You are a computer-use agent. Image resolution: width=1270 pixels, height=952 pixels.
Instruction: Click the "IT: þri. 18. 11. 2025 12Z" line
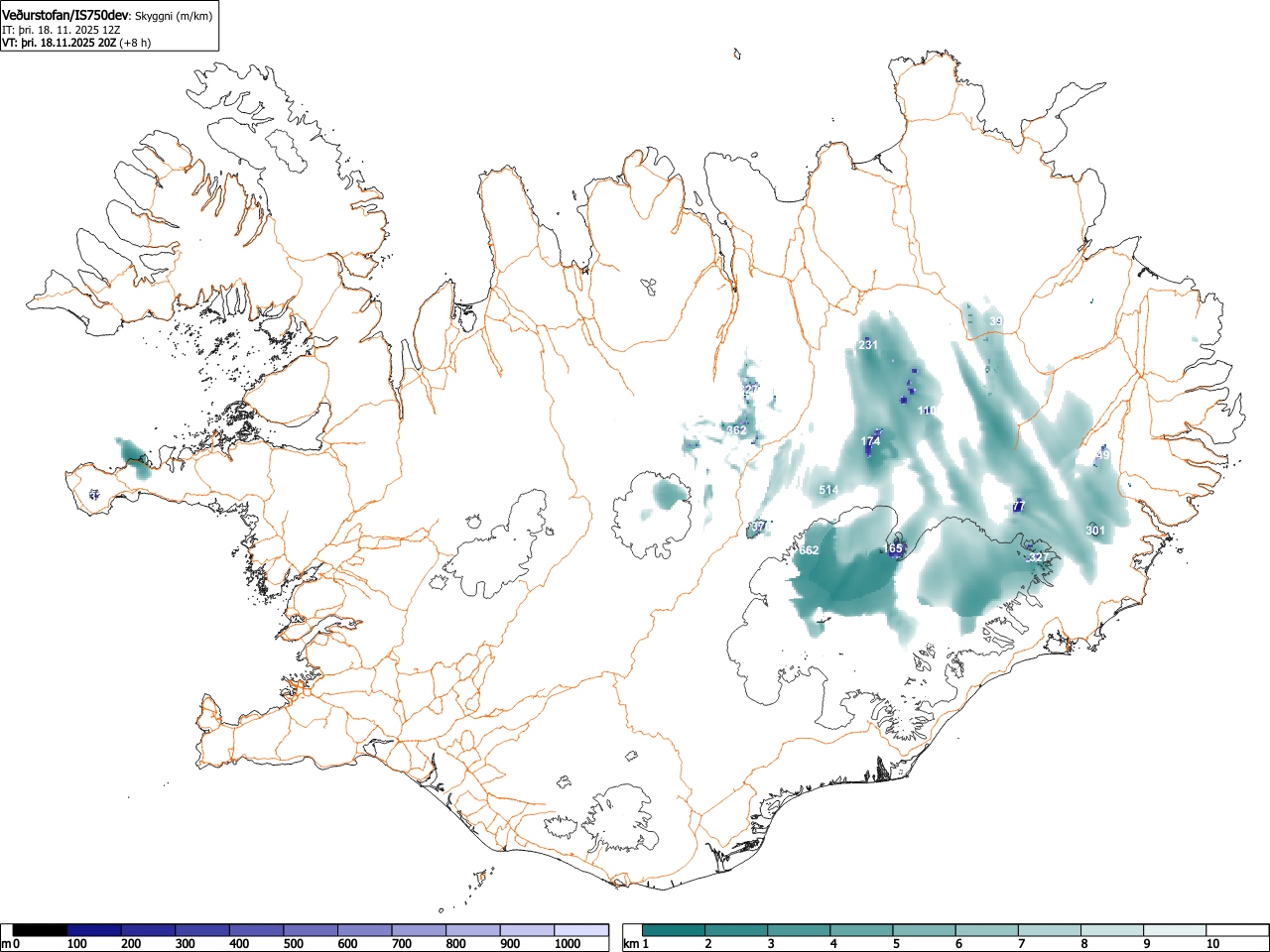click(62, 31)
